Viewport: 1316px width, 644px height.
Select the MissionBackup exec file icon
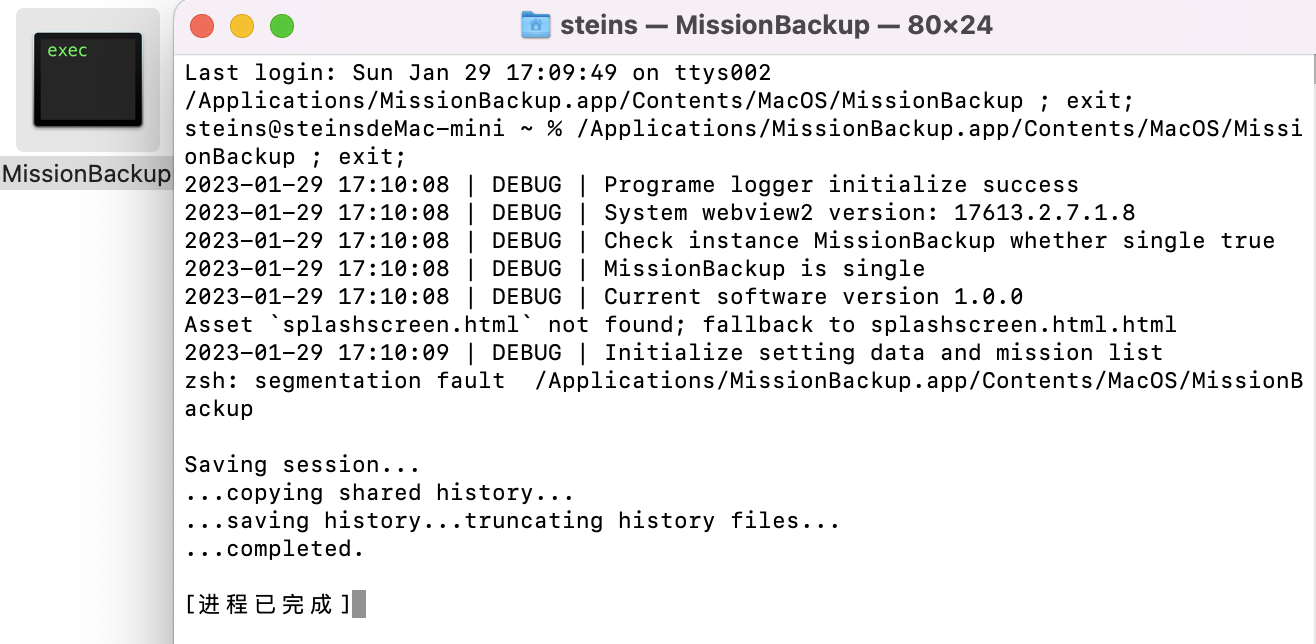[87, 80]
